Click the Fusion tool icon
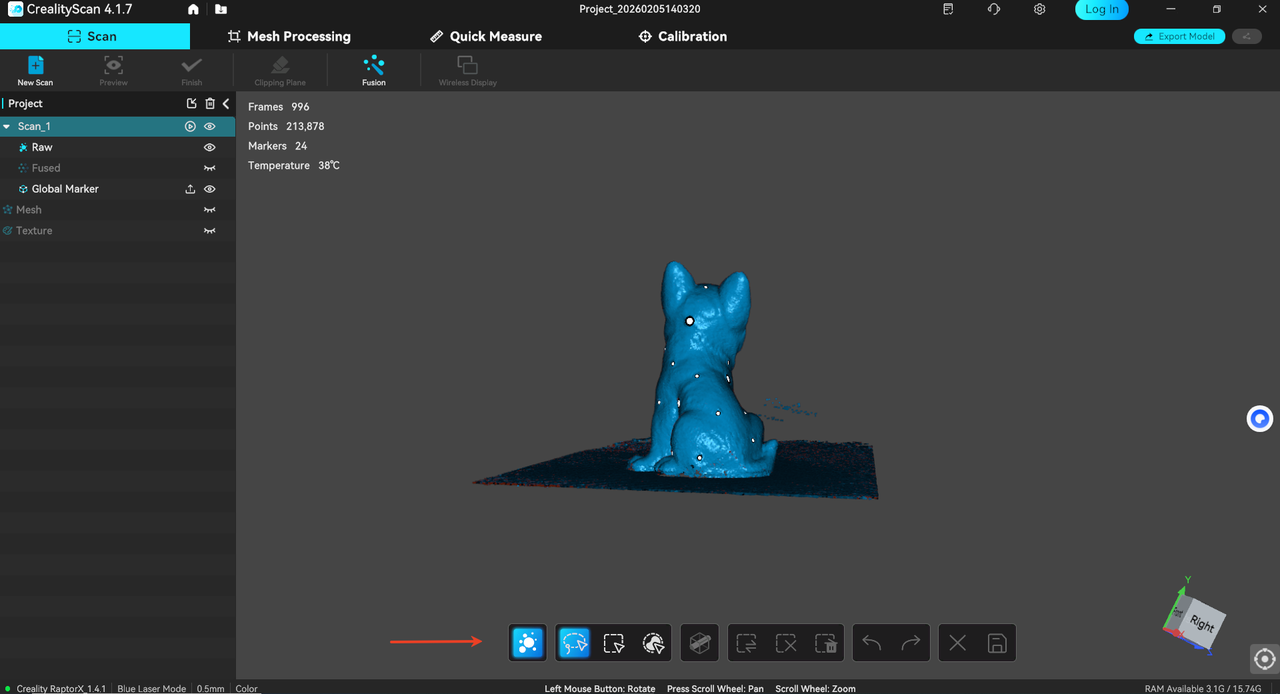The width and height of the screenshot is (1280, 694). point(374,69)
